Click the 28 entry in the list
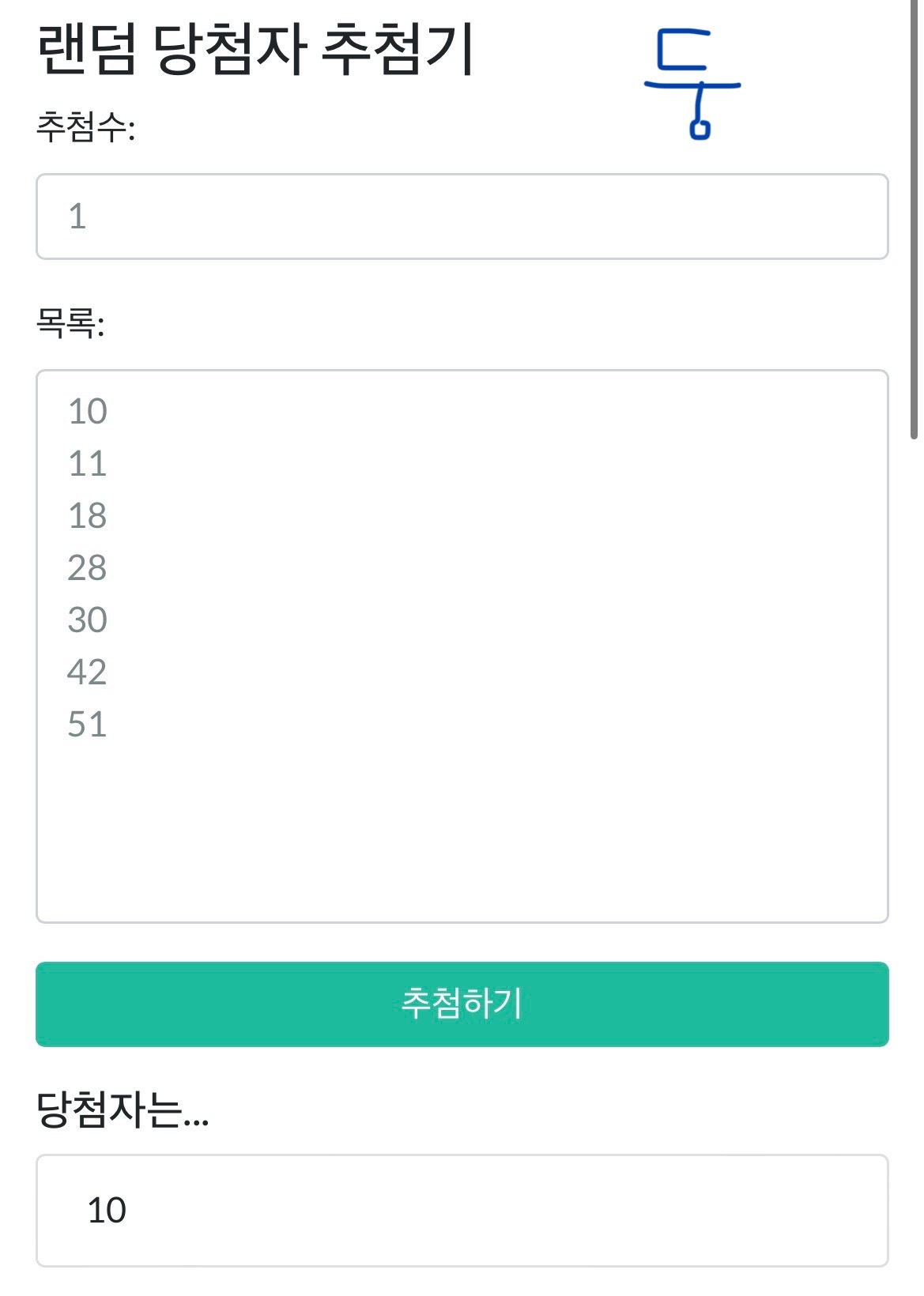Screen dimensions: 924x1296 88,568
